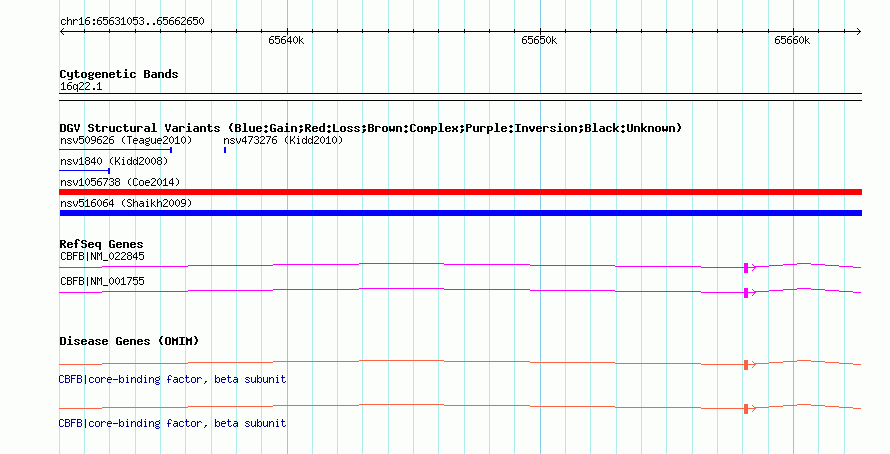Click the red nsv1056738 loss bar
This screenshot has height=454, width=890.
click(461, 192)
